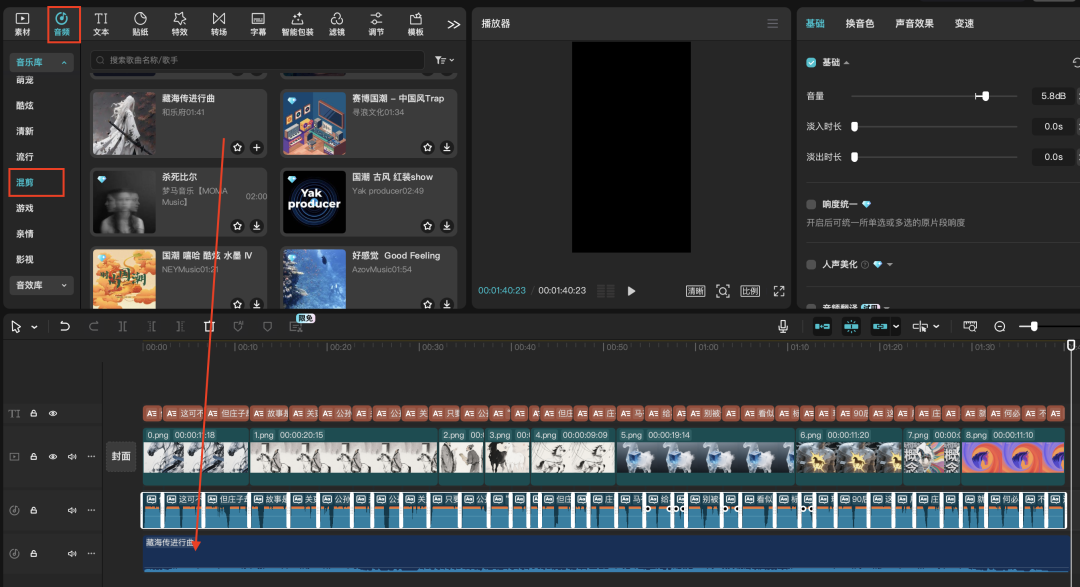Enable the 响度统一 checkbox
1080x587 pixels.
[x=812, y=204]
